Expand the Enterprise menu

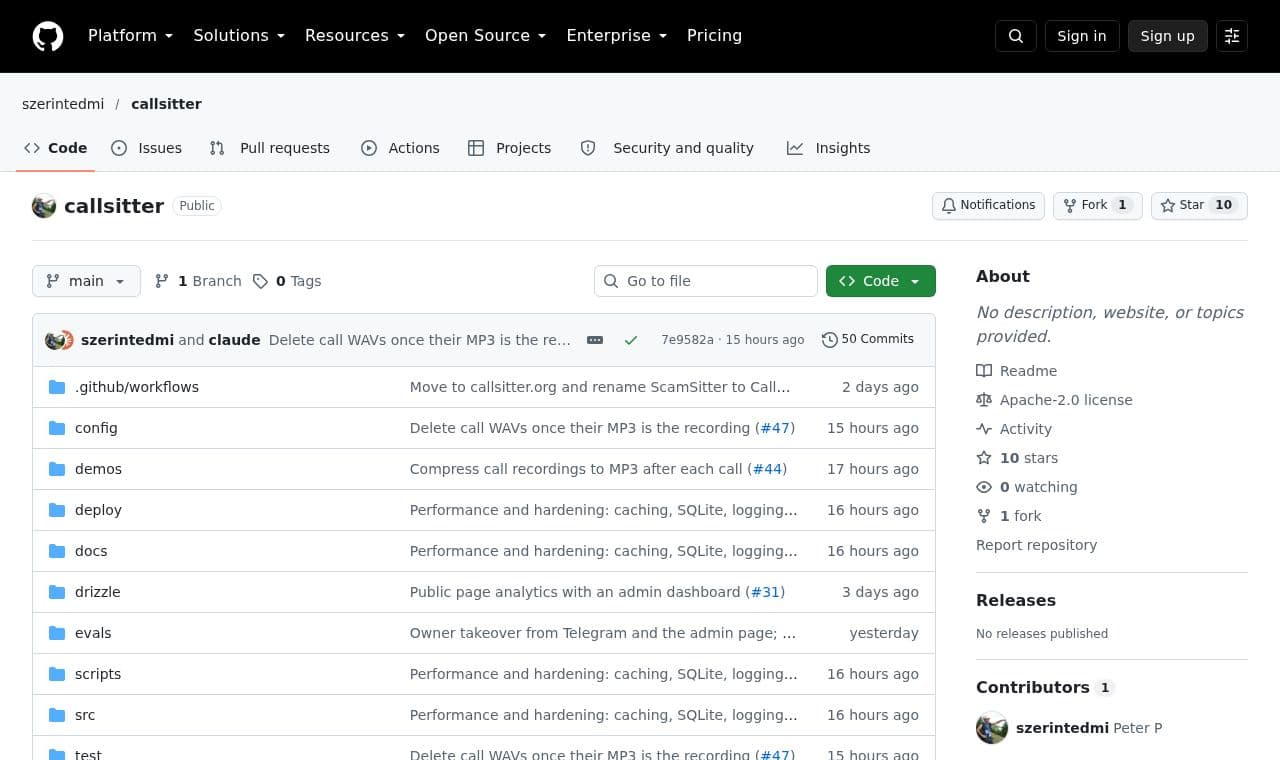coord(616,36)
